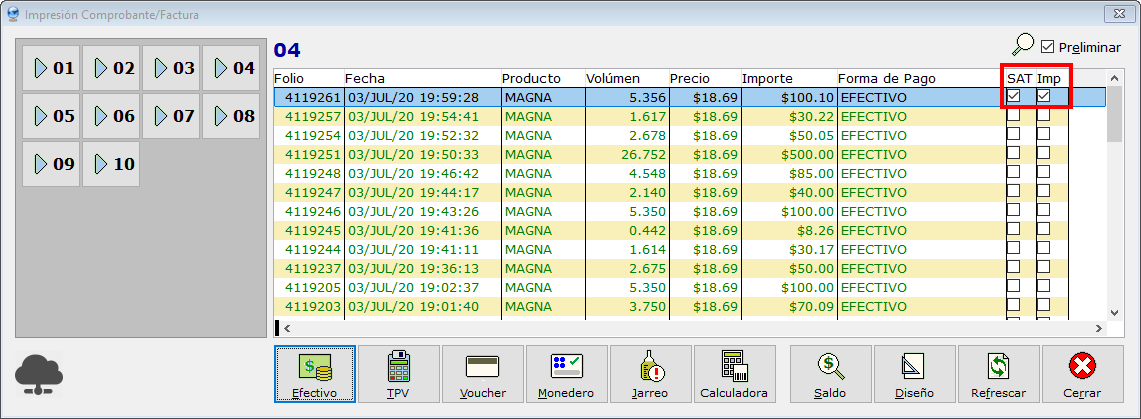
Task: Click the Efectivo cash payment button
Action: tap(315, 374)
